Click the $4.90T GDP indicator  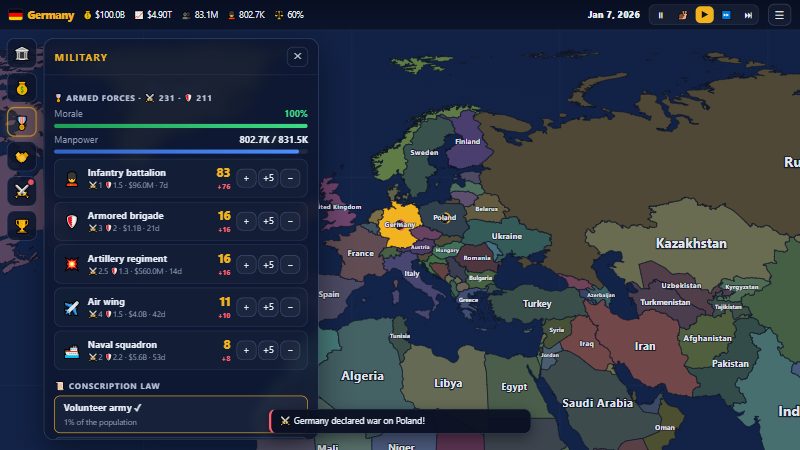click(153, 15)
